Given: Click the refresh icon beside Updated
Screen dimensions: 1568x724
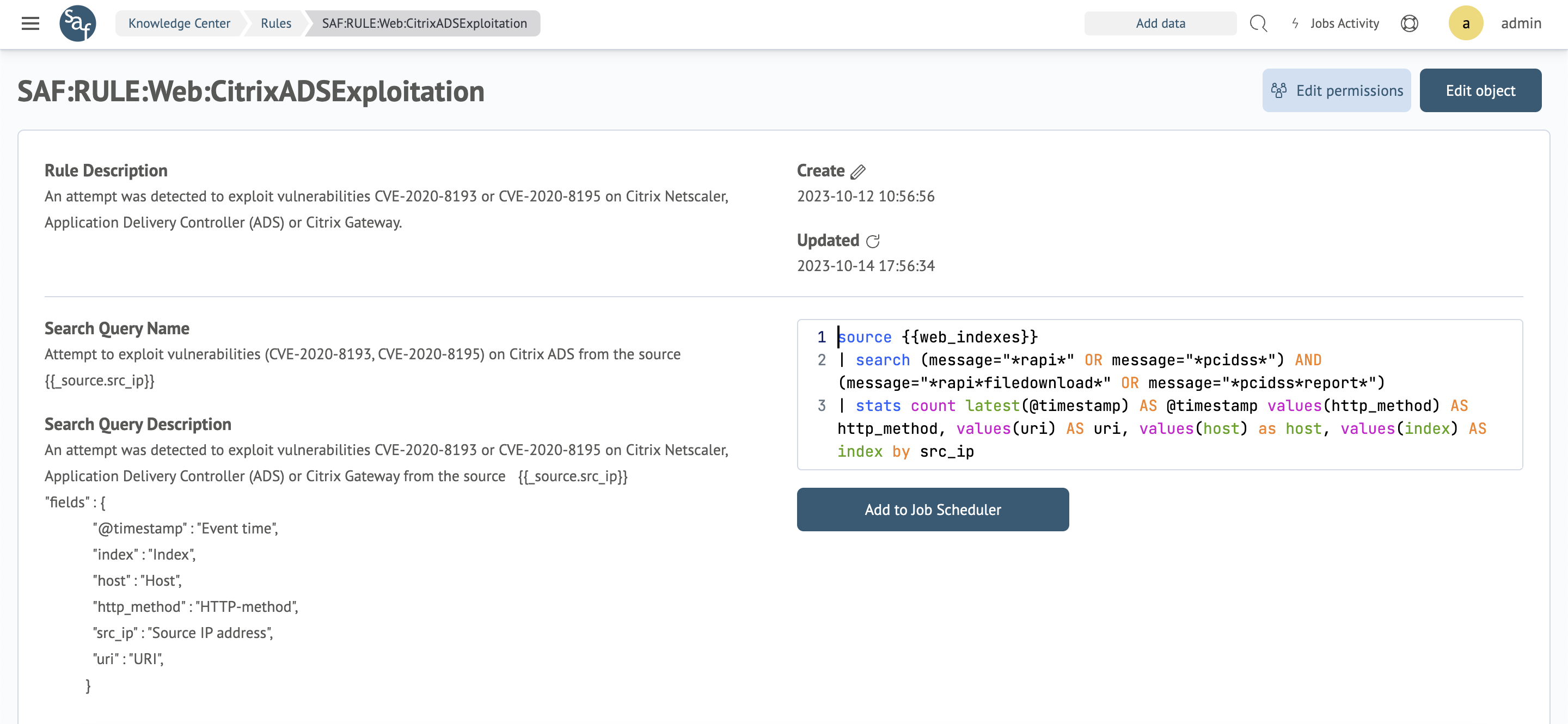Looking at the screenshot, I should click(872, 242).
